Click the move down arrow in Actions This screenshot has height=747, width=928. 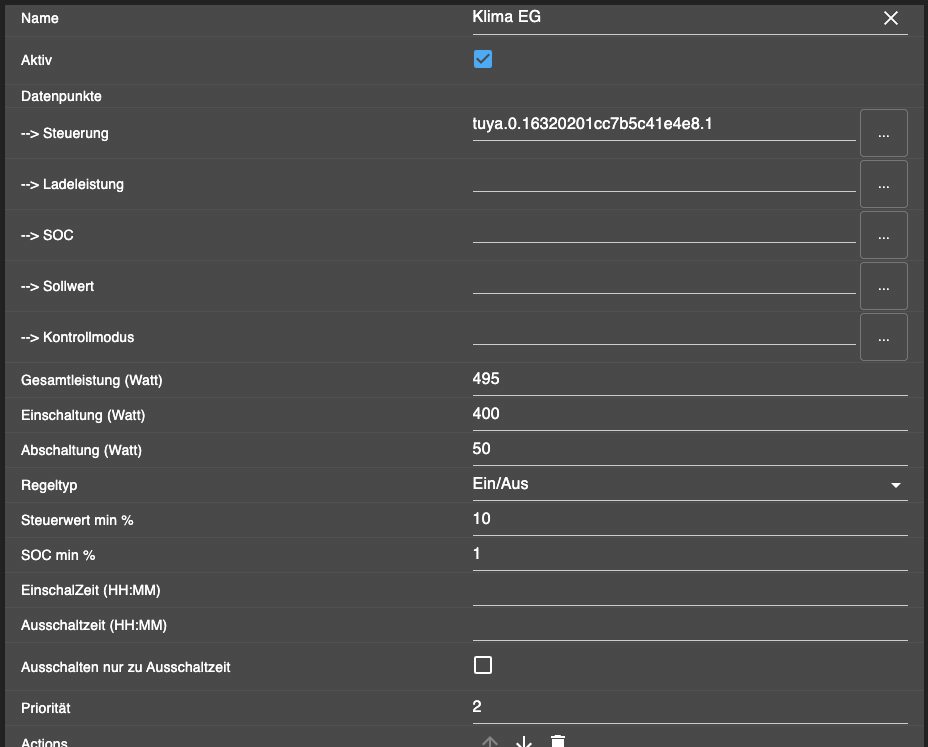tap(523, 742)
